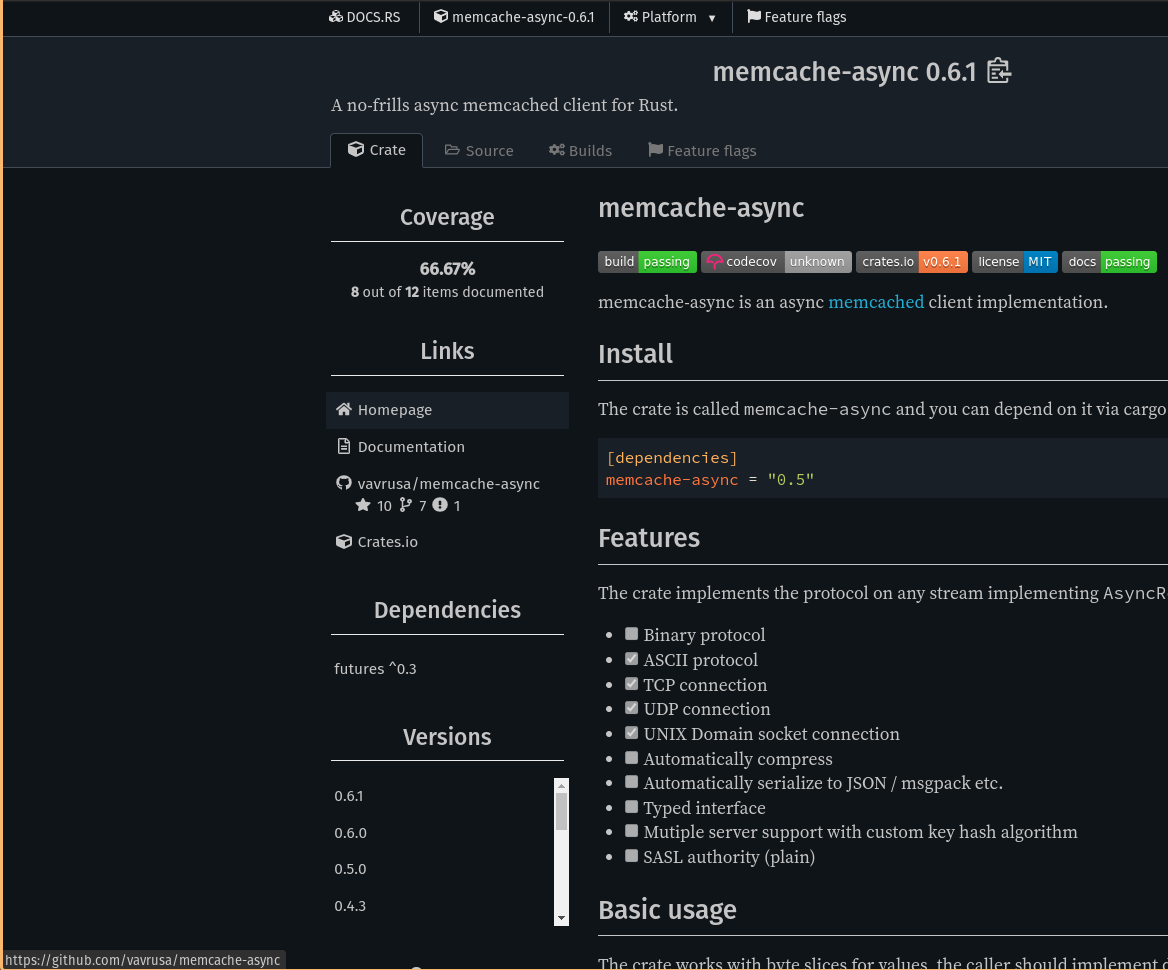Open the Crates.io link
Image resolution: width=1168 pixels, height=970 pixels.
pos(448,542)
